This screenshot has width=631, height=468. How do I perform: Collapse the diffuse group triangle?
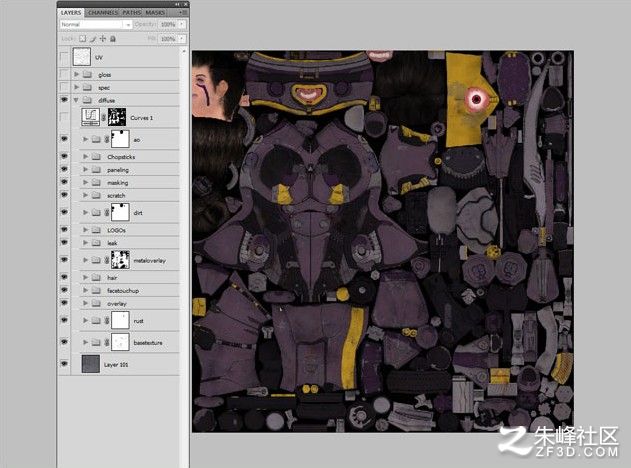pyautogui.click(x=76, y=100)
